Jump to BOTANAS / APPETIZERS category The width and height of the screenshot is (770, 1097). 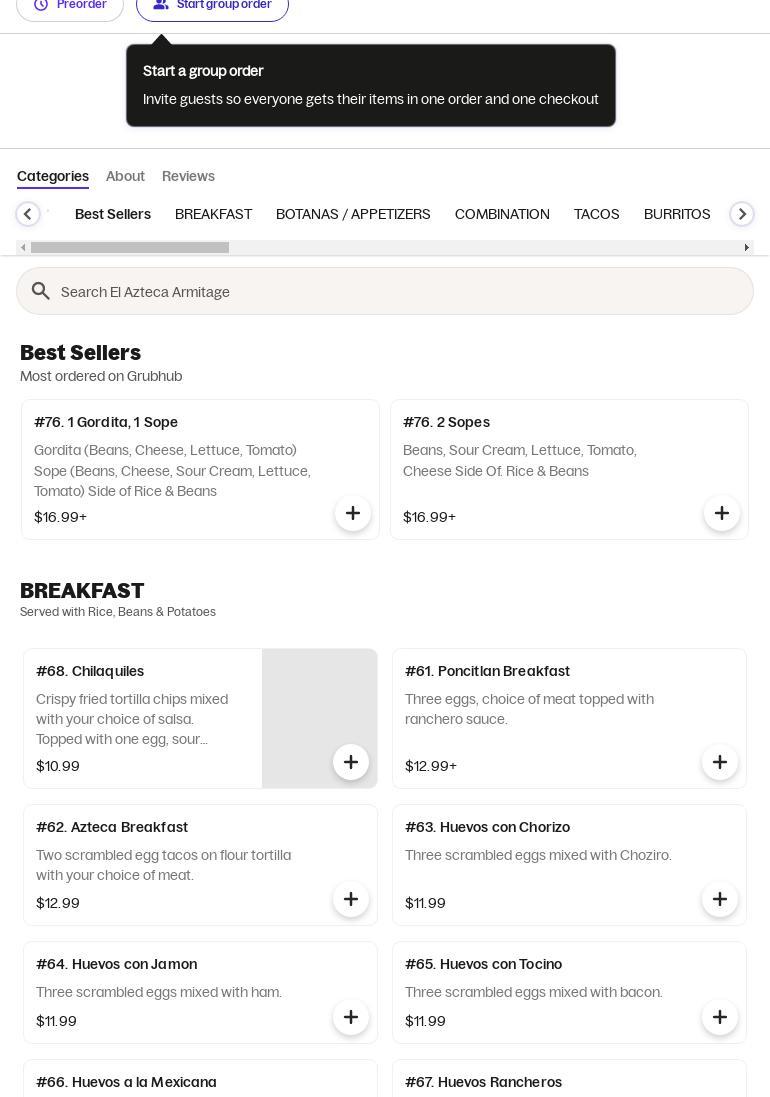point(353,214)
